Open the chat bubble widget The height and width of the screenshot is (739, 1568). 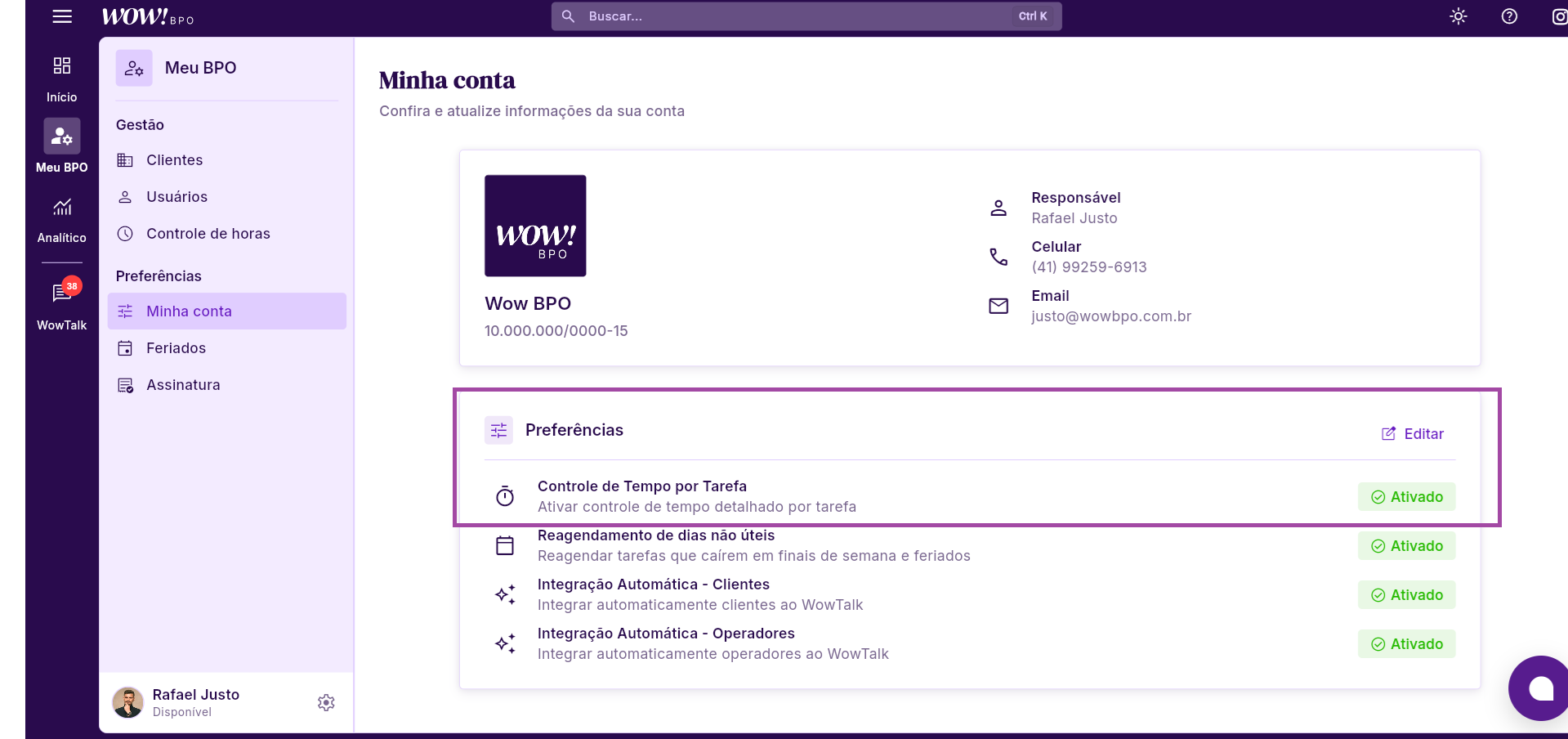click(1540, 688)
